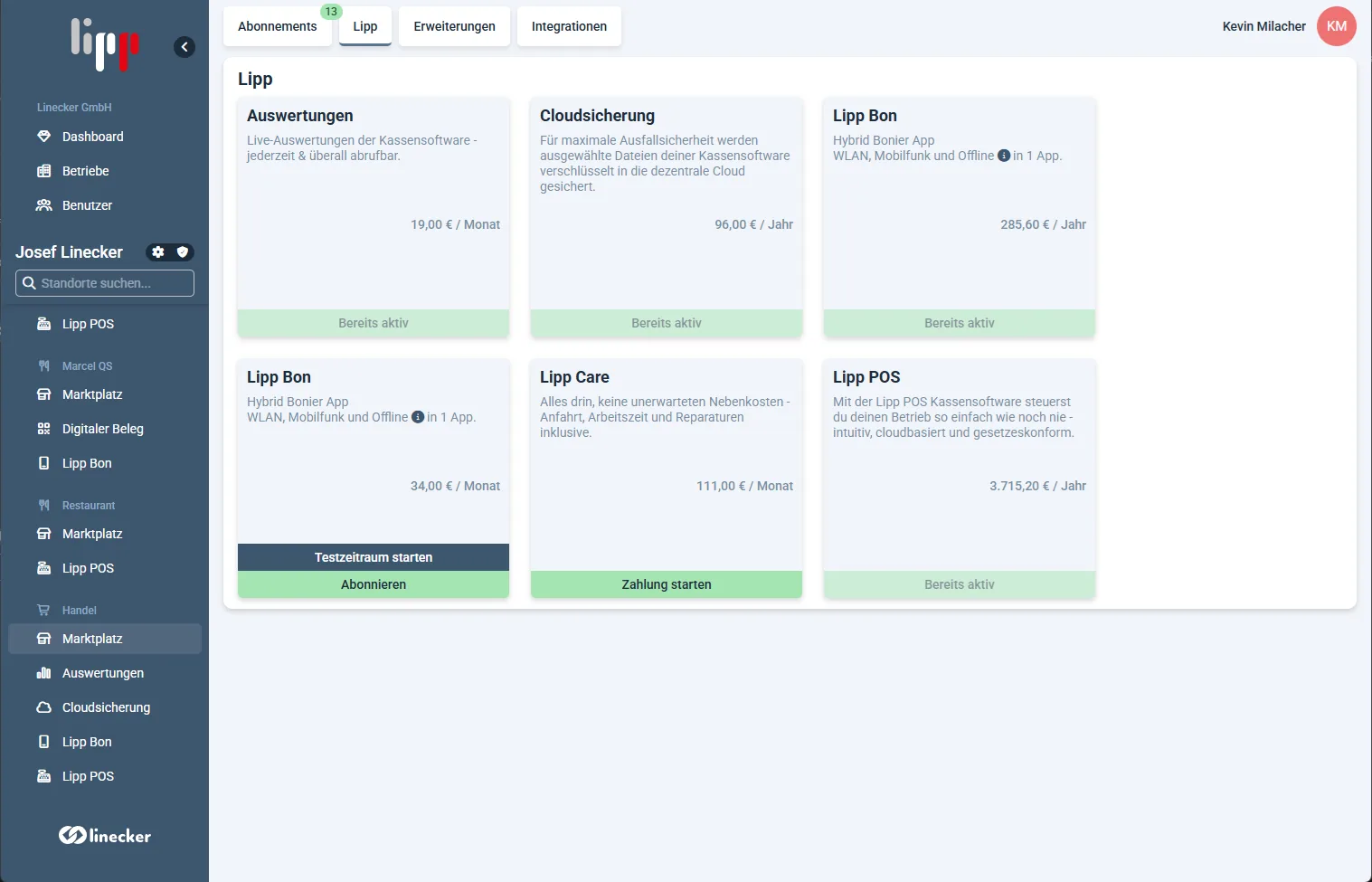Click the price 19,00 € / Monat

coord(455,224)
